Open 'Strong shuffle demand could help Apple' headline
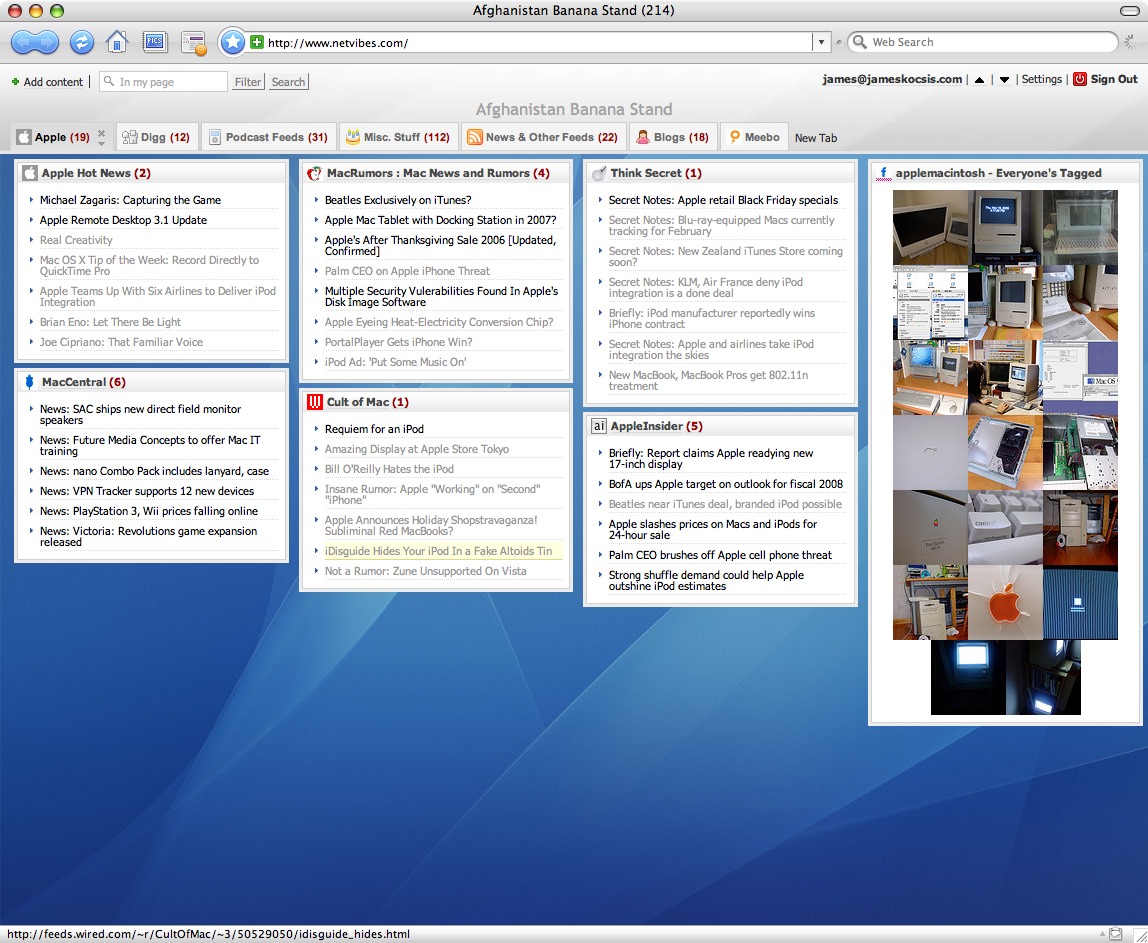Screen dimensions: 1148x943 706,581
